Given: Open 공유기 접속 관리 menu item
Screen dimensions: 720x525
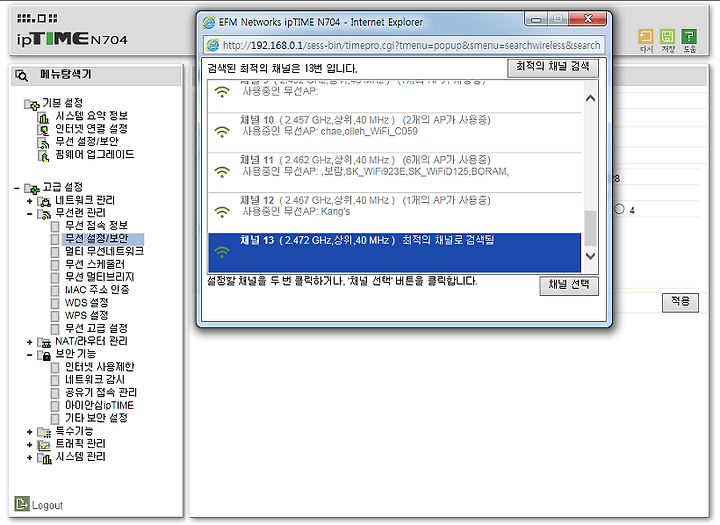Looking at the screenshot, I should coord(101,393).
